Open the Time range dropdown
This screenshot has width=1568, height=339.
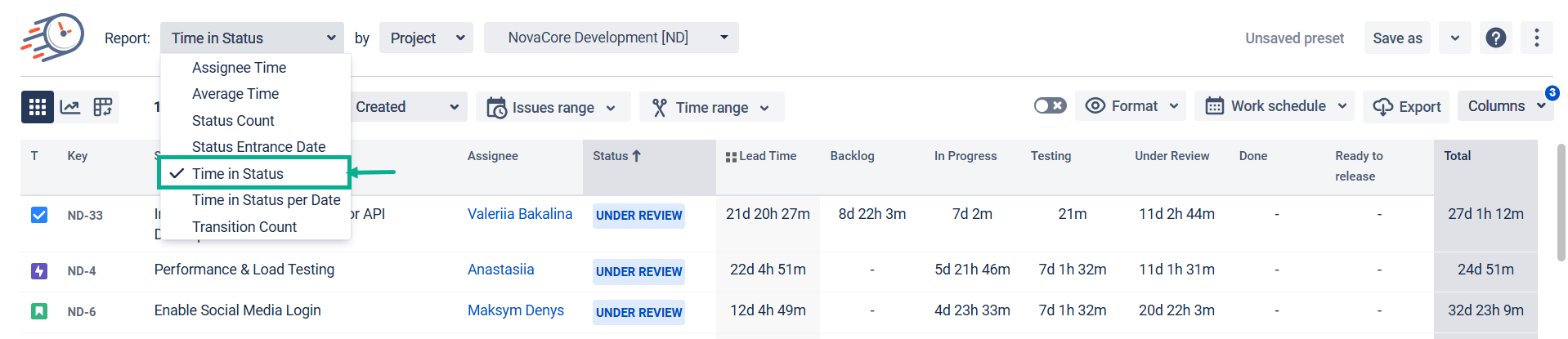711,107
